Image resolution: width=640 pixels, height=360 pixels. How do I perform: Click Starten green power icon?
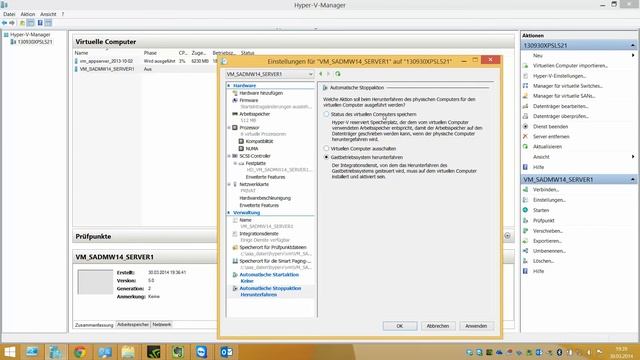coord(525,210)
